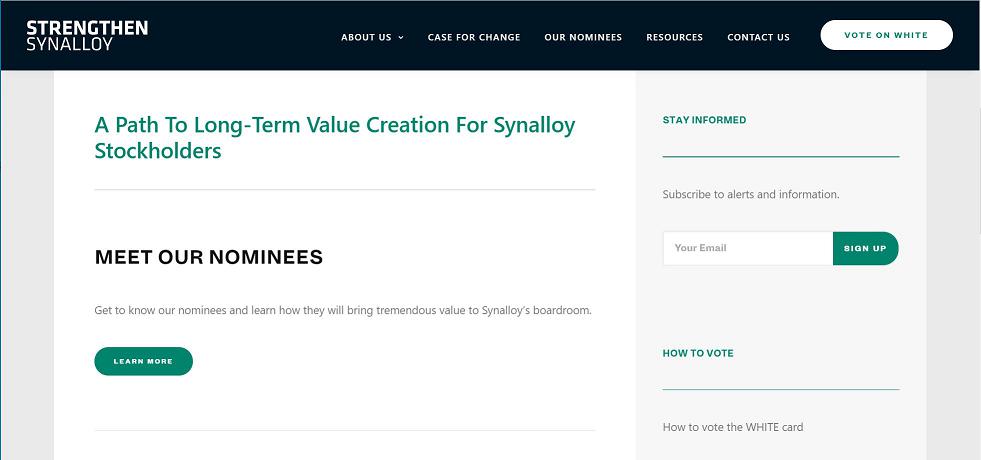981x460 pixels.
Task: Open Our Nominees in navigation bar
Action: pyautogui.click(x=583, y=37)
